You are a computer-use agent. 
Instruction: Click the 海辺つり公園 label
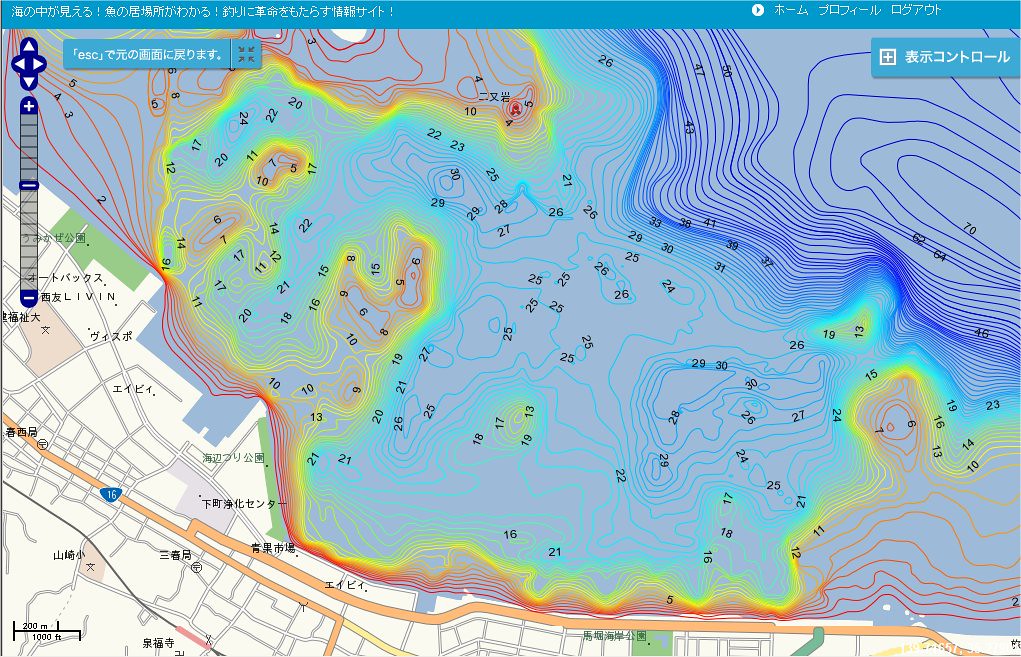click(232, 458)
